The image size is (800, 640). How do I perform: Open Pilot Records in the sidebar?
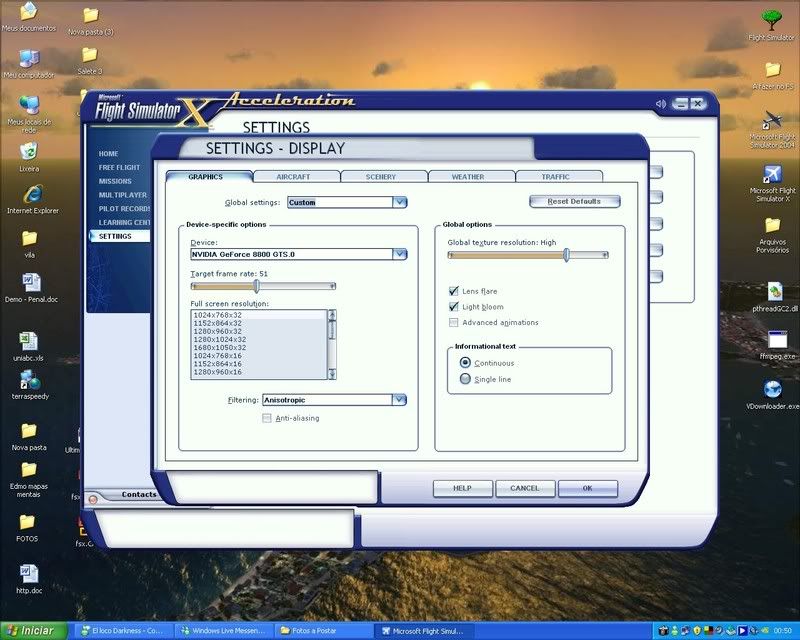[124, 209]
